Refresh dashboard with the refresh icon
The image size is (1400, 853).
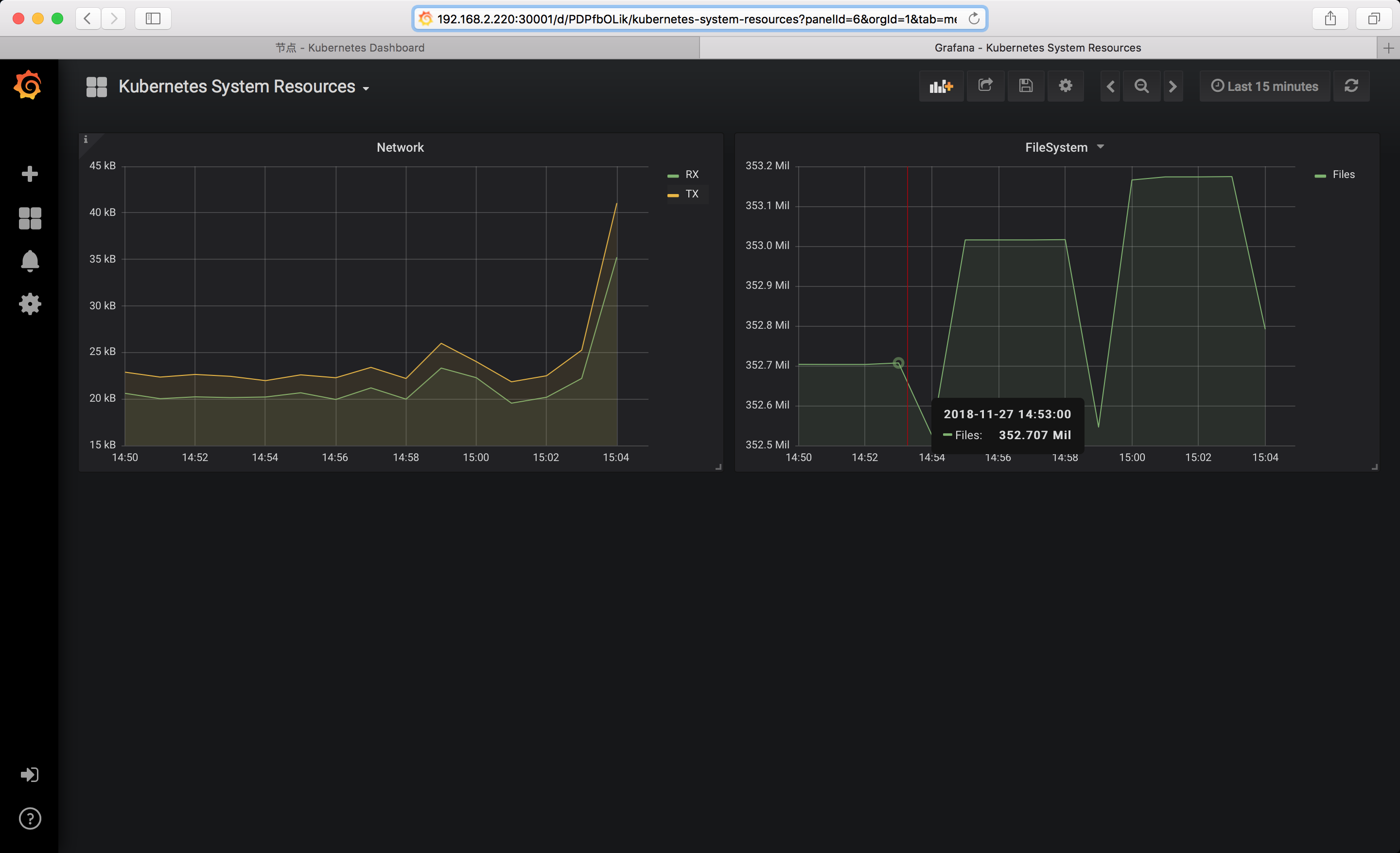click(1351, 86)
